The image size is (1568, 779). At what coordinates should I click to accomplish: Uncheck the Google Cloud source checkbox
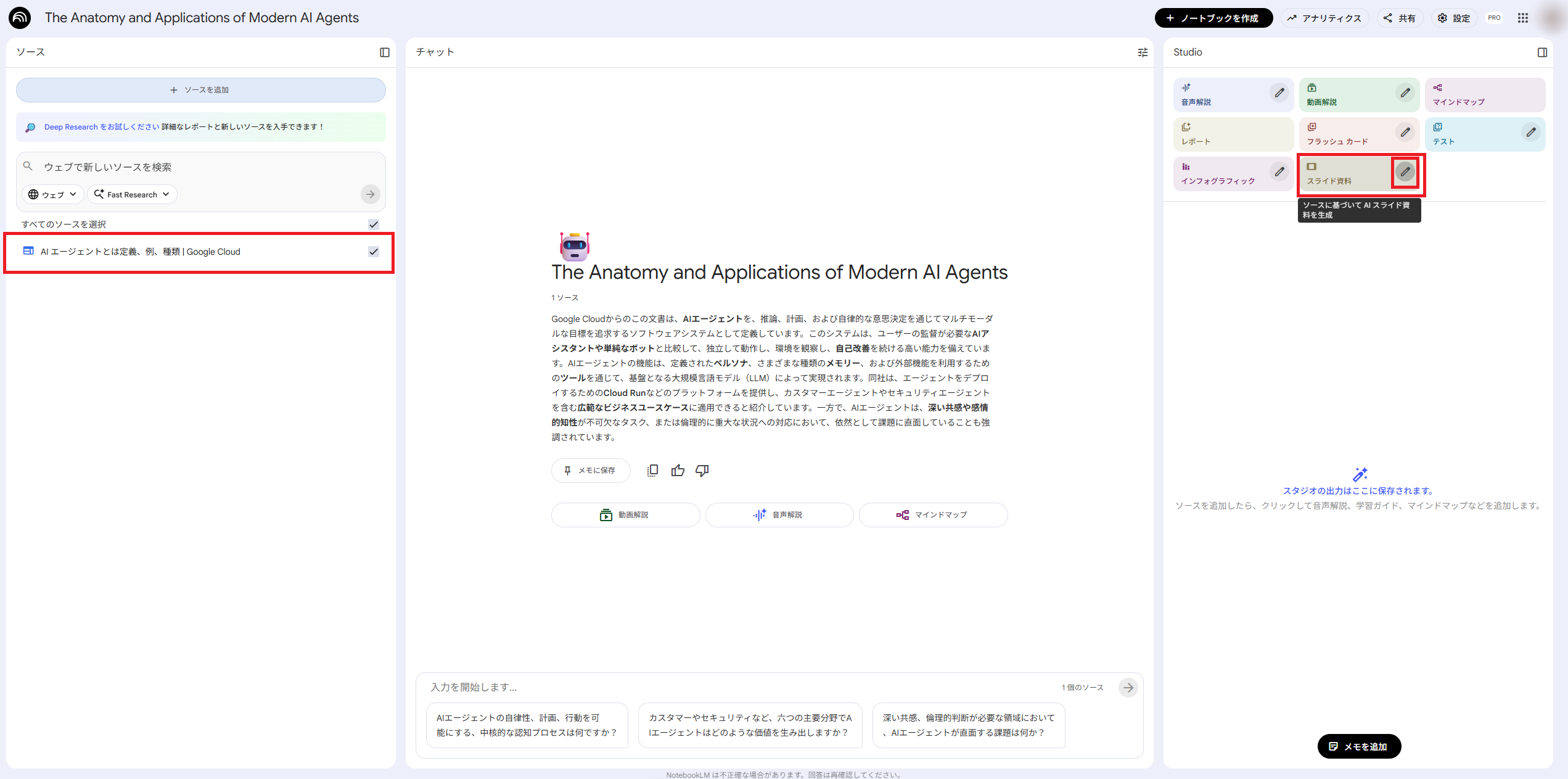374,252
